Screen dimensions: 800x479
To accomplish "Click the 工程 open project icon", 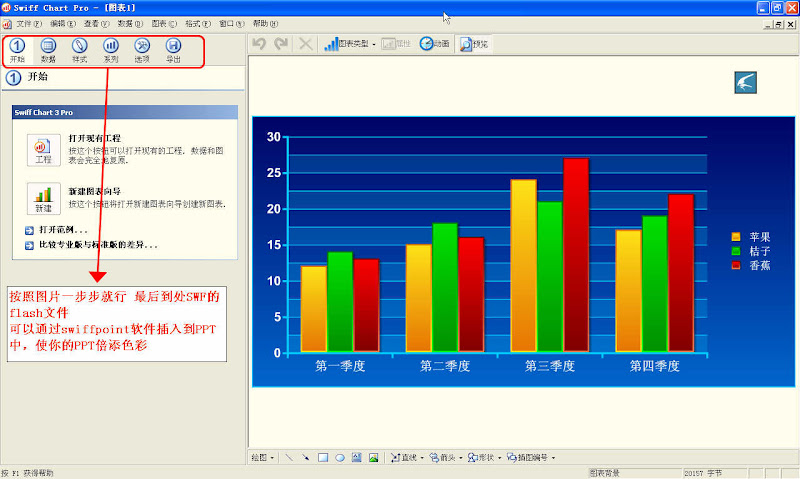I will coord(43,150).
